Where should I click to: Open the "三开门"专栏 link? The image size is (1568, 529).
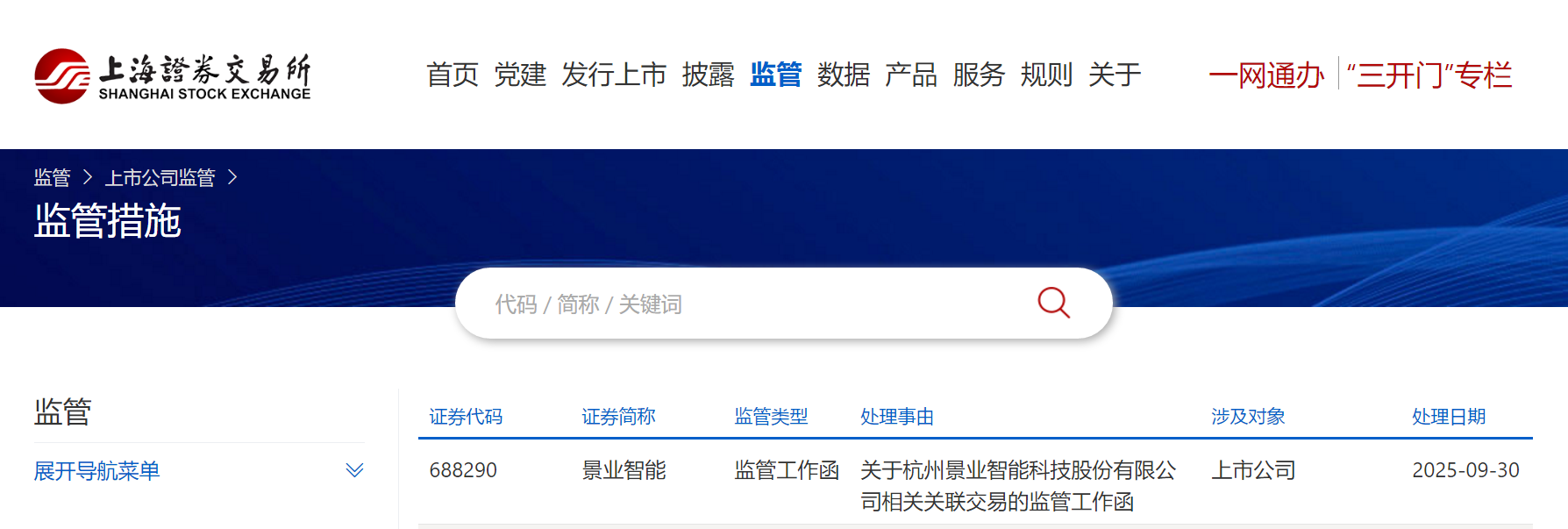click(x=1429, y=75)
